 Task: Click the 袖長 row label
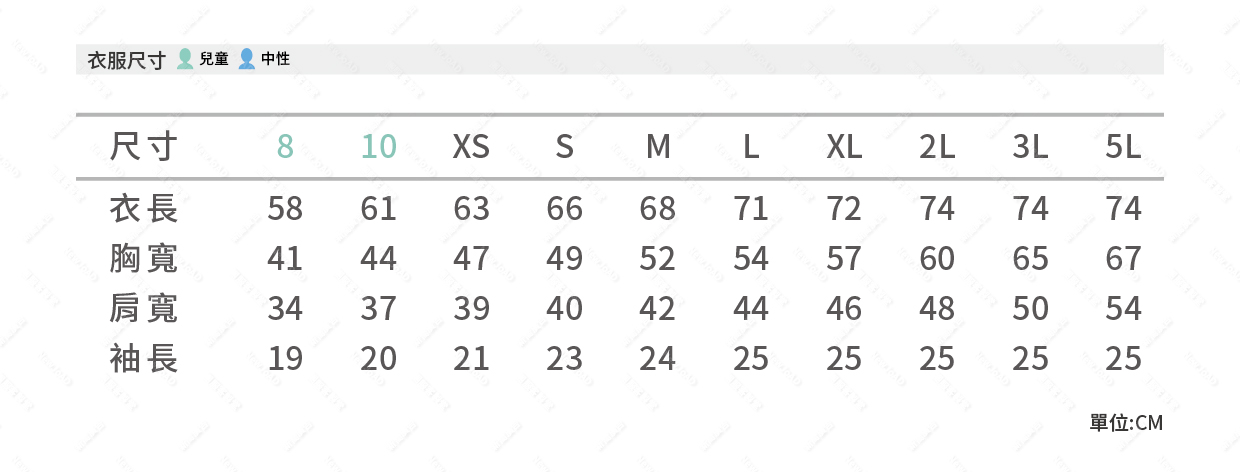(x=145, y=358)
